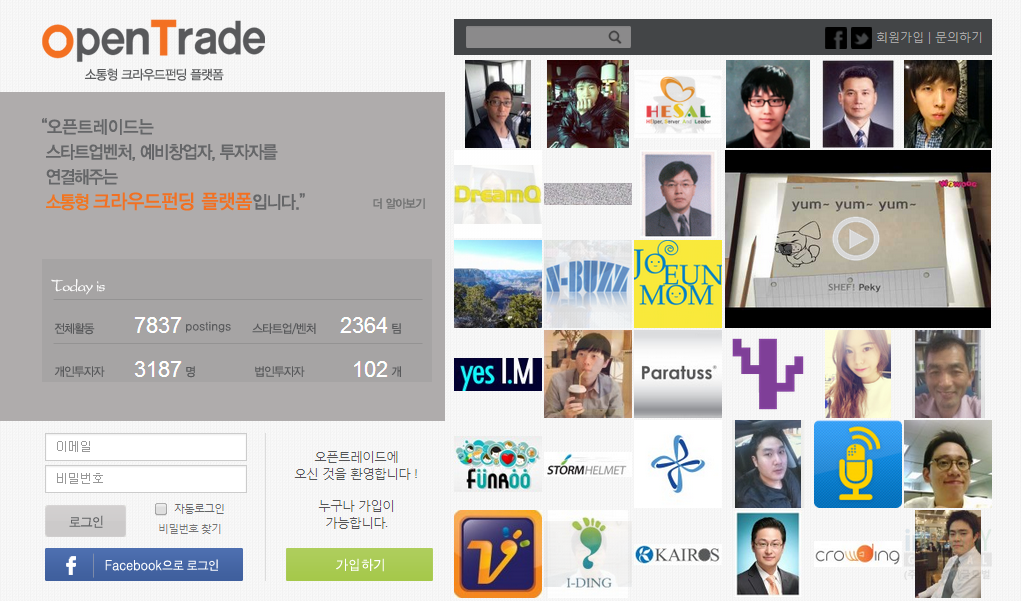
Task: Open the KAIROS logo tile
Action: click(x=677, y=554)
